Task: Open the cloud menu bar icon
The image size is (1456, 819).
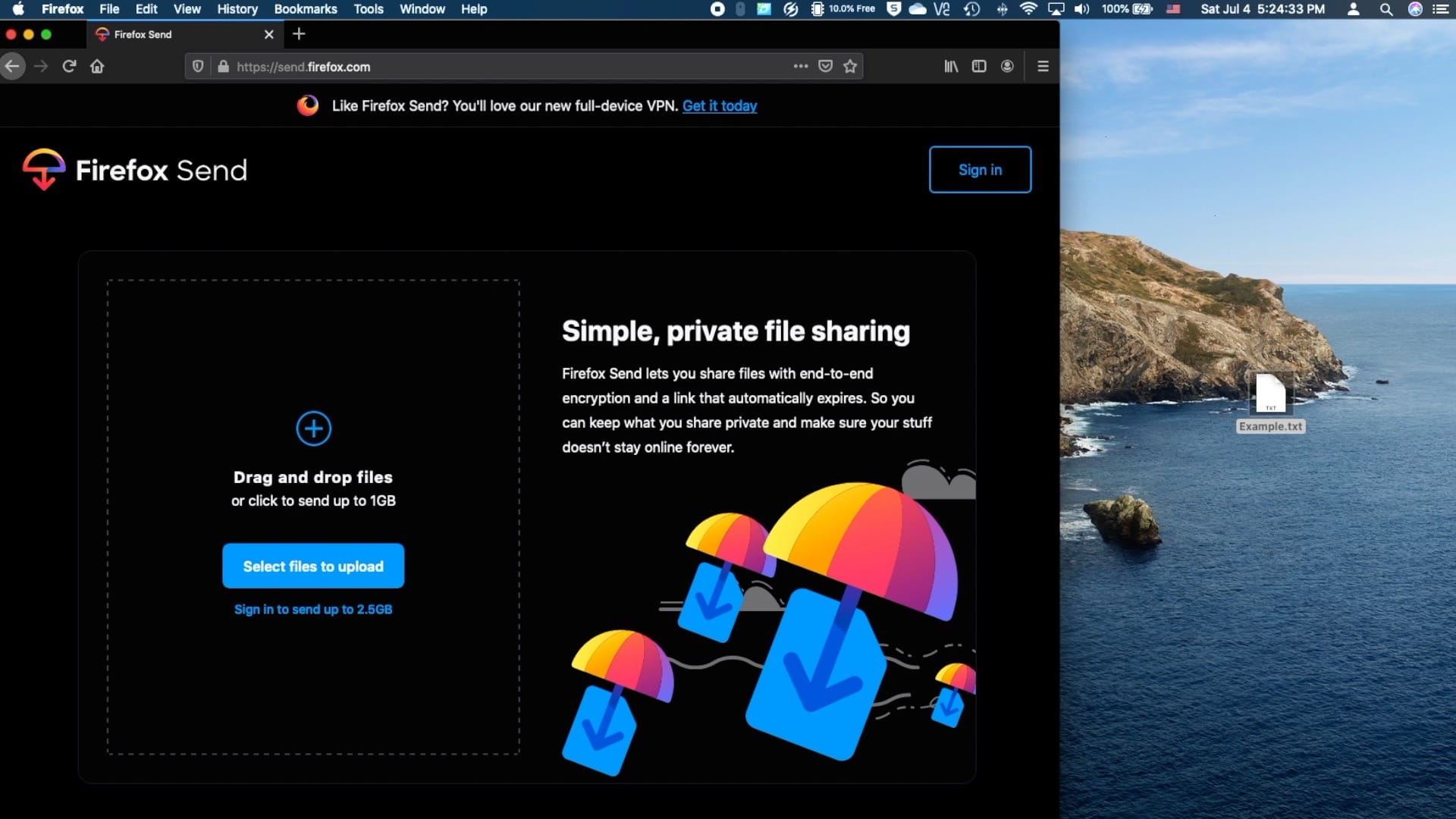Action: coord(918,9)
